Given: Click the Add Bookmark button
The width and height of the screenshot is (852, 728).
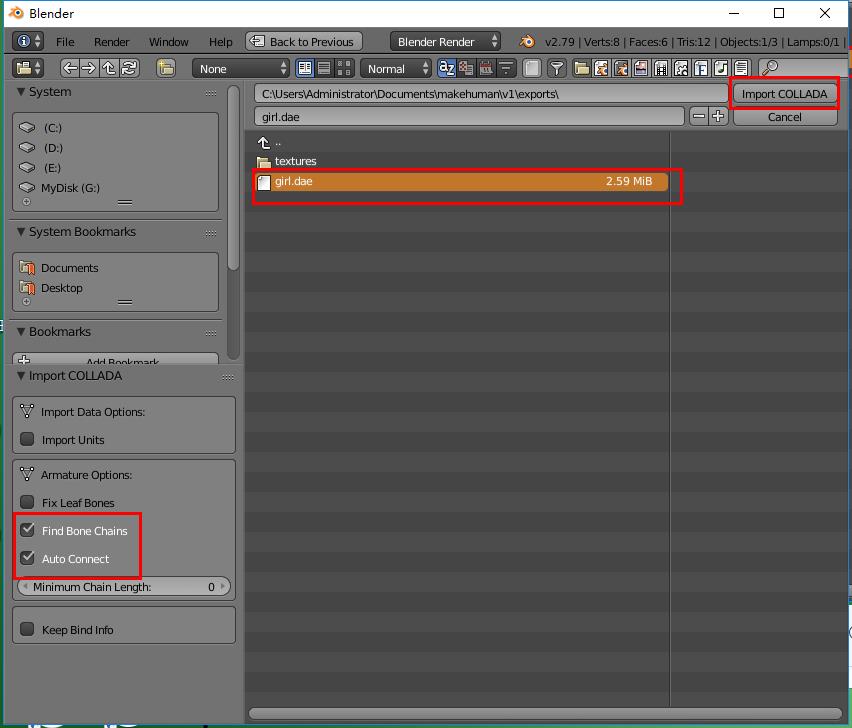Looking at the screenshot, I should [x=115, y=359].
